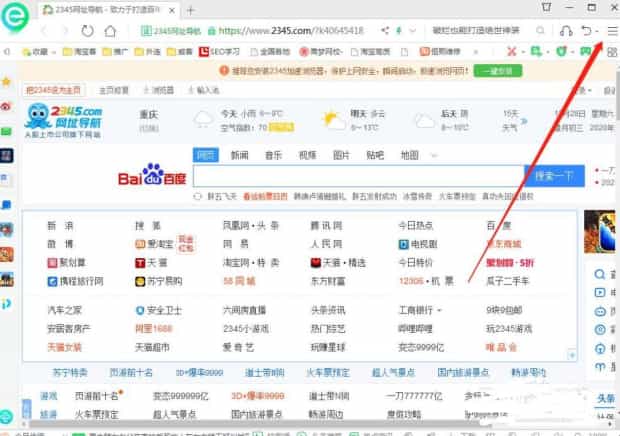Click the blue 搜索一下 search button
This screenshot has width=620, height=436.
554,176
